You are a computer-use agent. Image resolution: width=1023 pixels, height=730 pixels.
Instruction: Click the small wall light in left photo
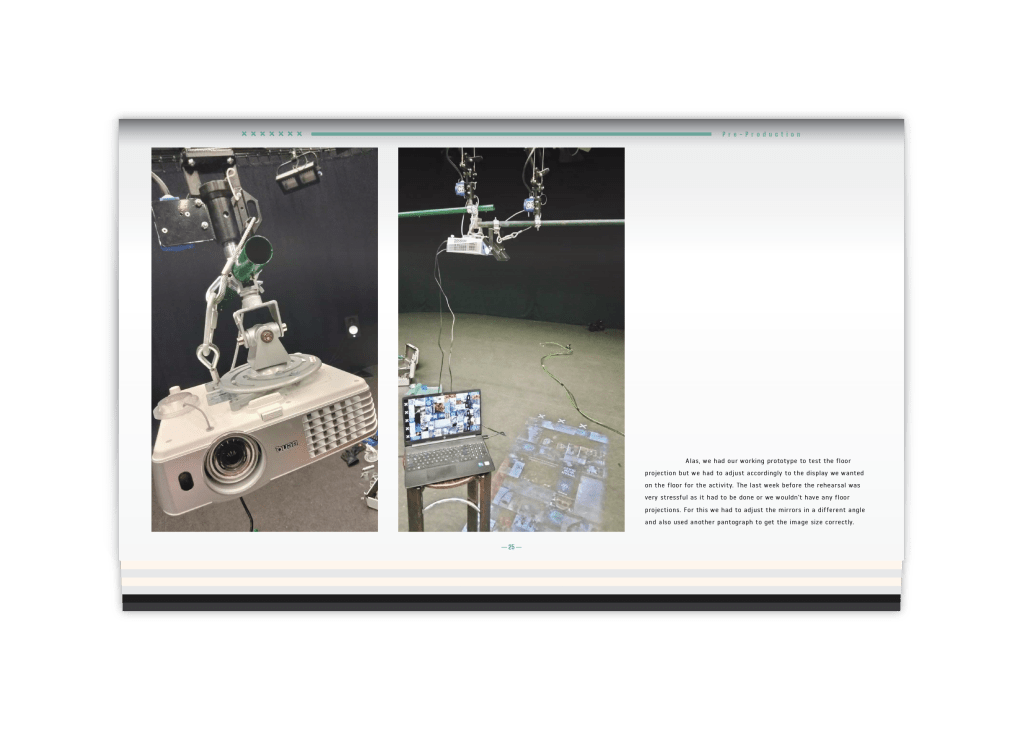[x=351, y=329]
